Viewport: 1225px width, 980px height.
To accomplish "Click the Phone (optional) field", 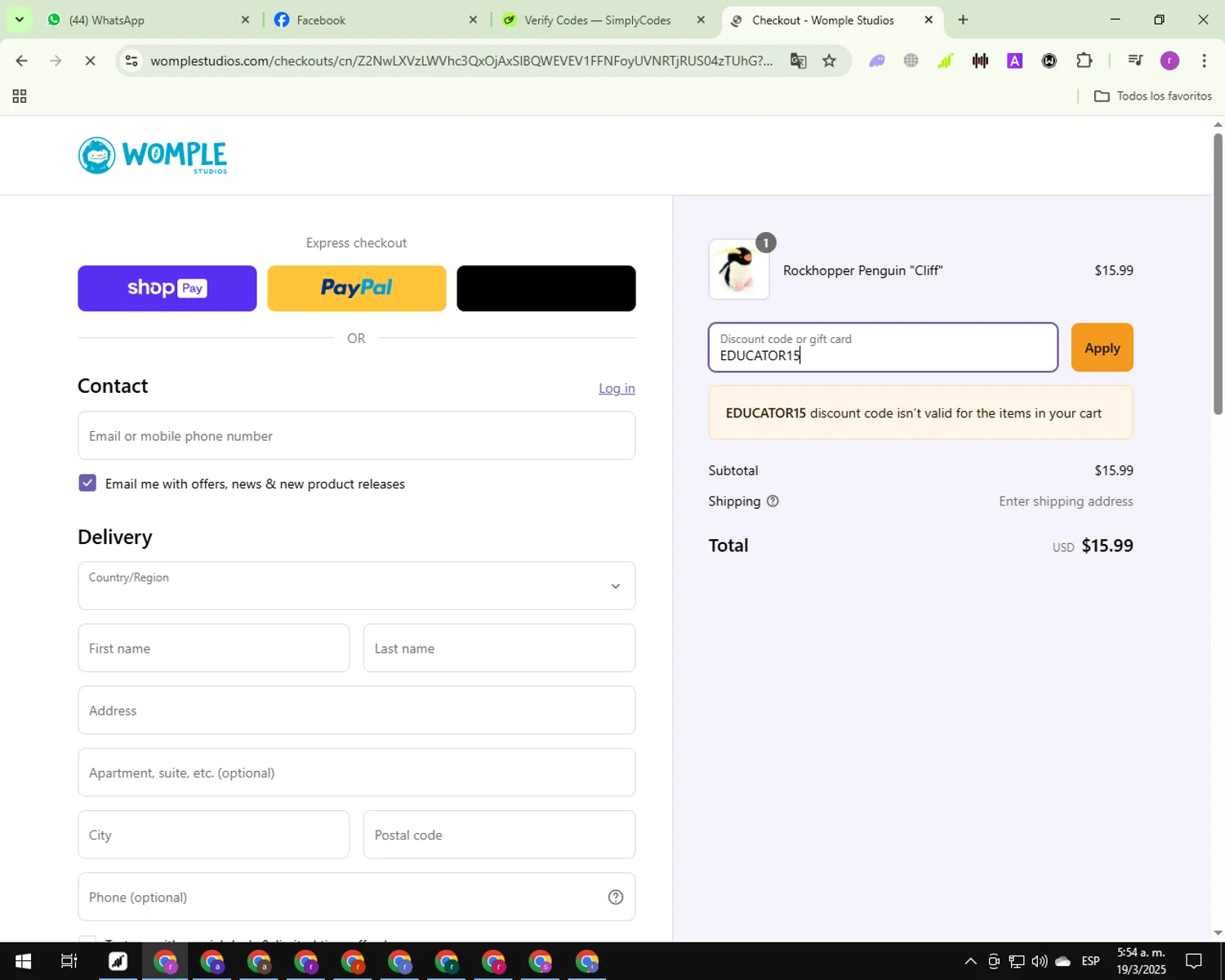I will (357, 897).
